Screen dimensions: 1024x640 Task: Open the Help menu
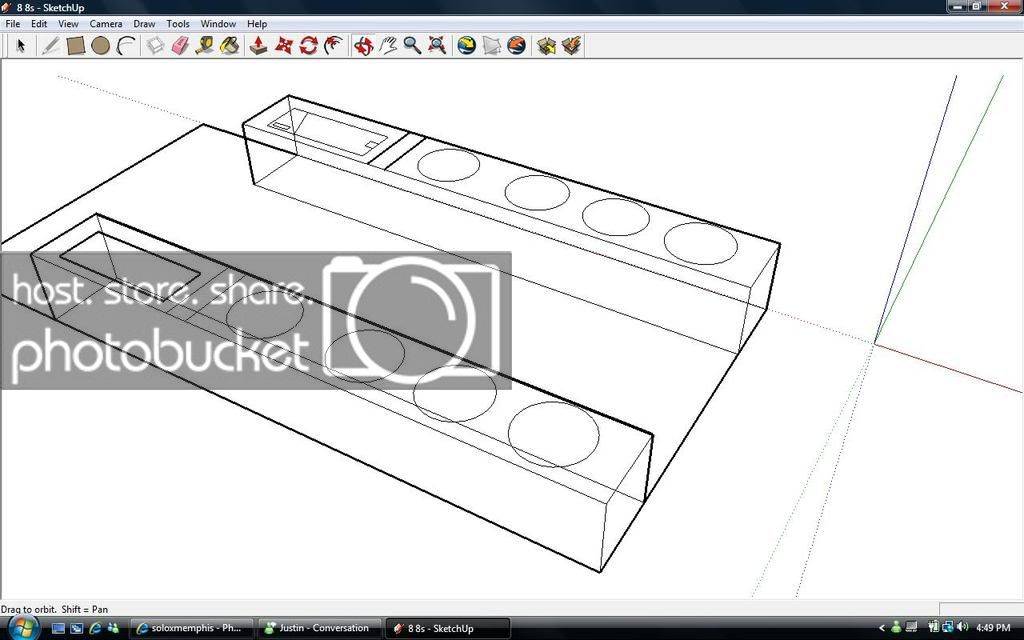coord(257,24)
